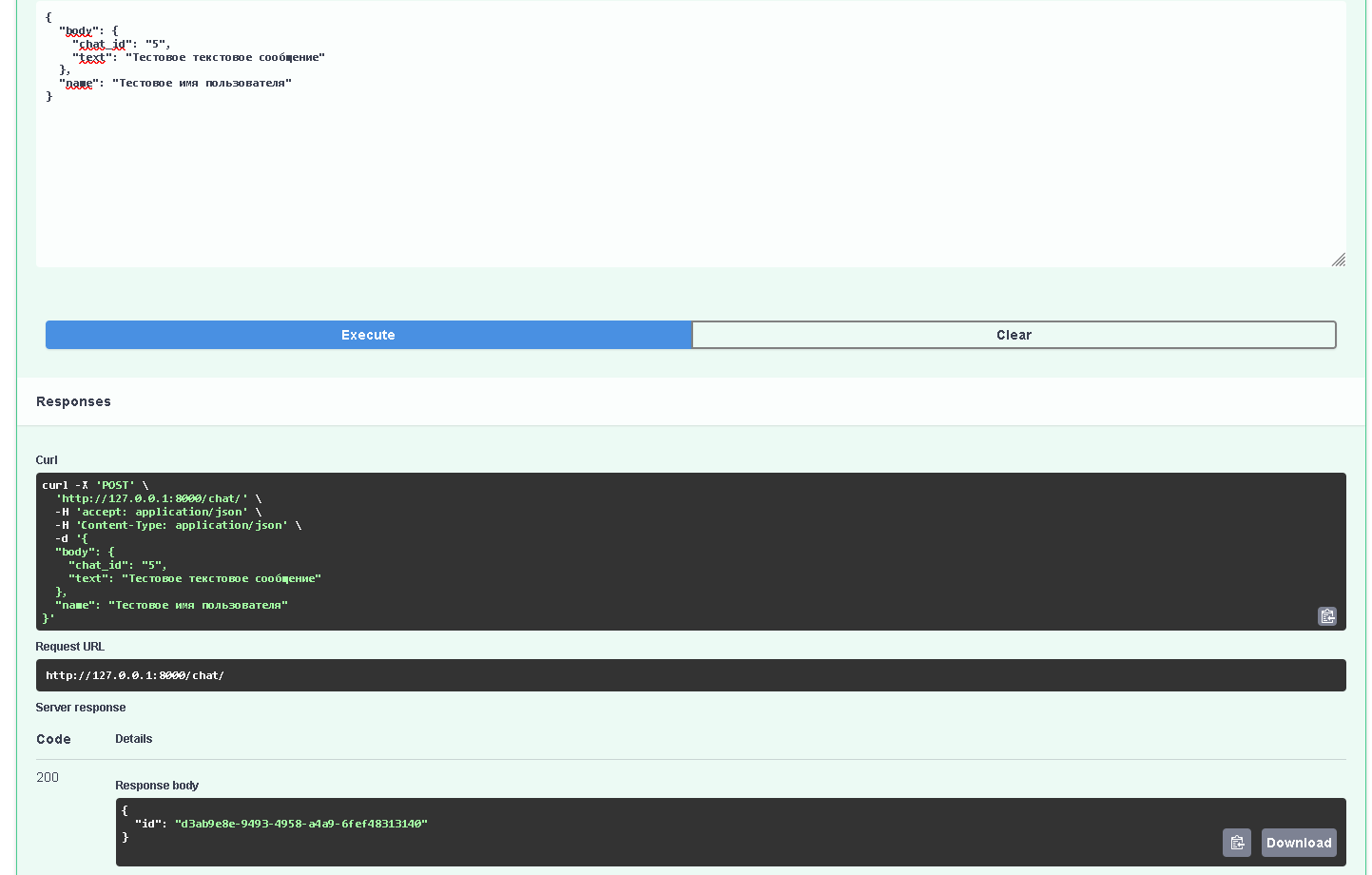The width and height of the screenshot is (1372, 875).
Task: Click the Responses section heading
Action: tap(73, 401)
